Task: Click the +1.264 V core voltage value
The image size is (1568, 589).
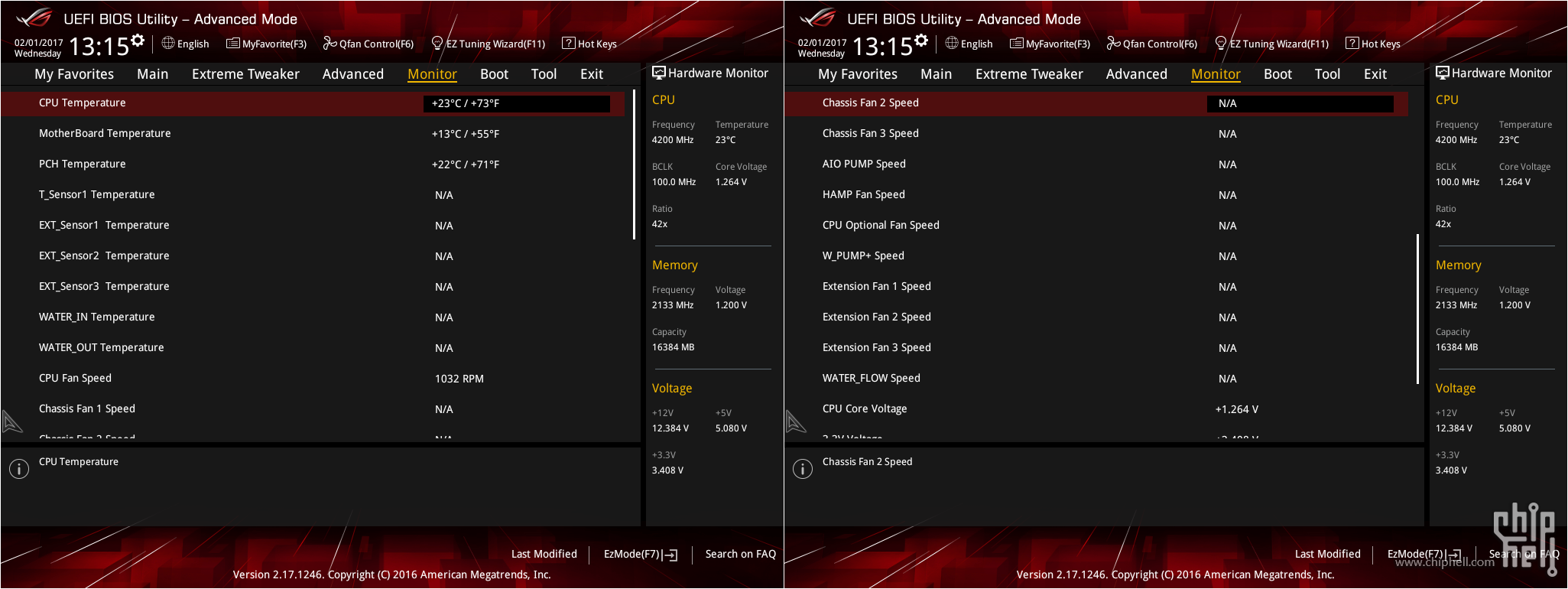Action: 1237,409
